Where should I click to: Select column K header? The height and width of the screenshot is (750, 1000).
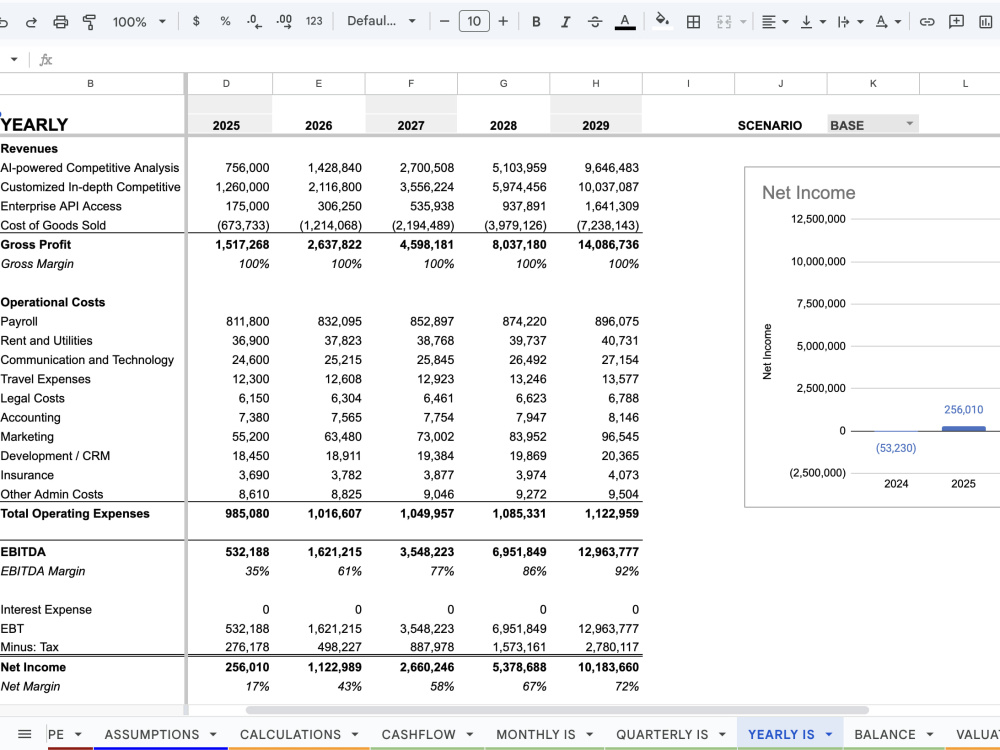pyautogui.click(x=873, y=84)
